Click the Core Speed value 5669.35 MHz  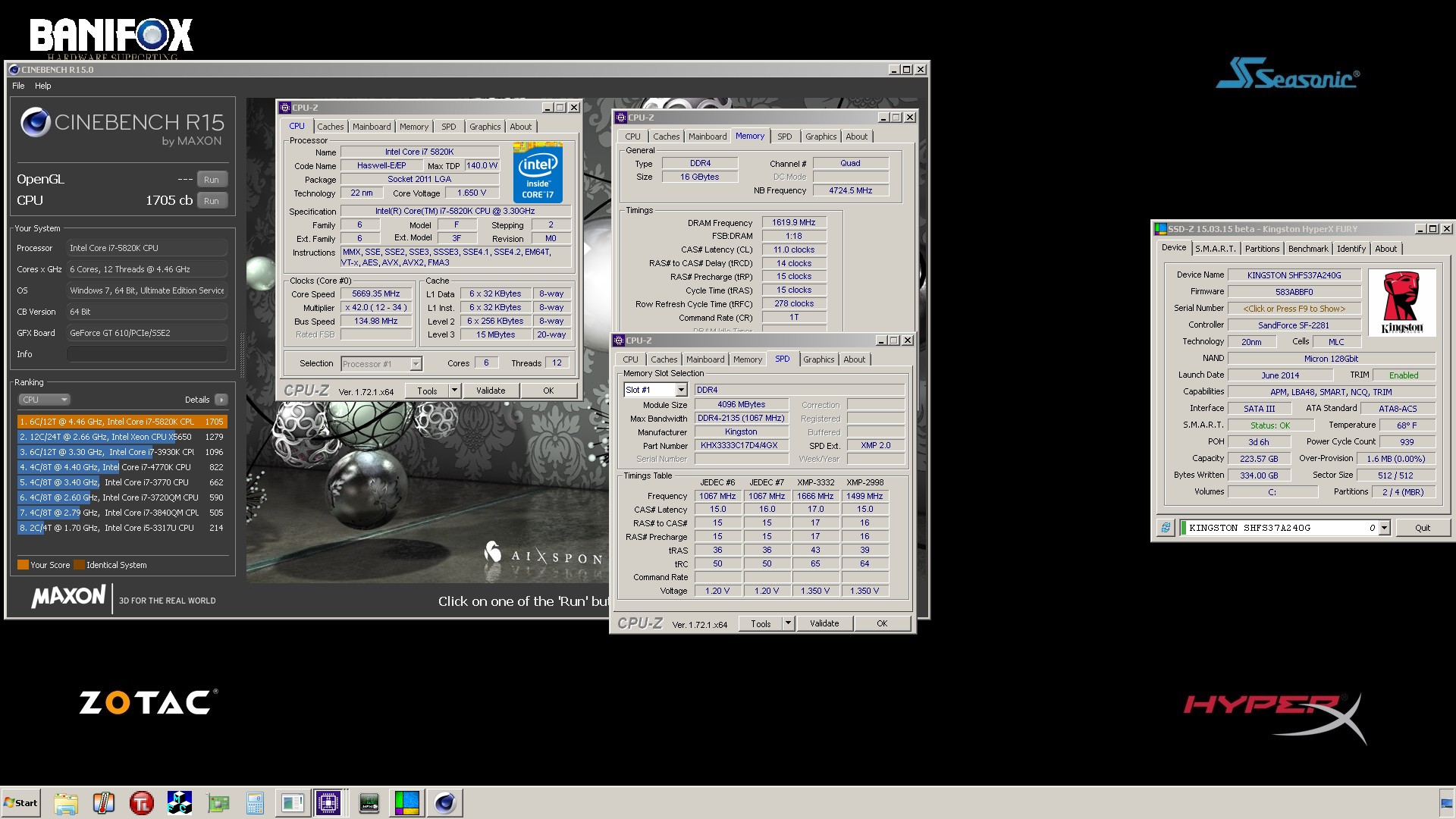pos(376,293)
